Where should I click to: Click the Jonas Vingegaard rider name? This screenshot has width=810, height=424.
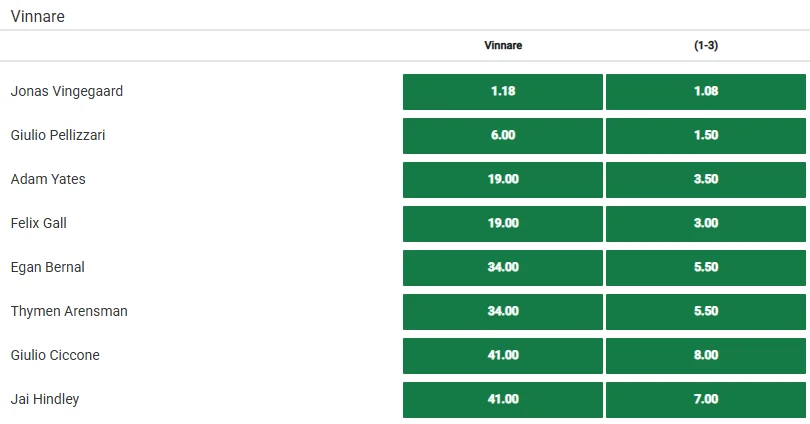pos(67,91)
